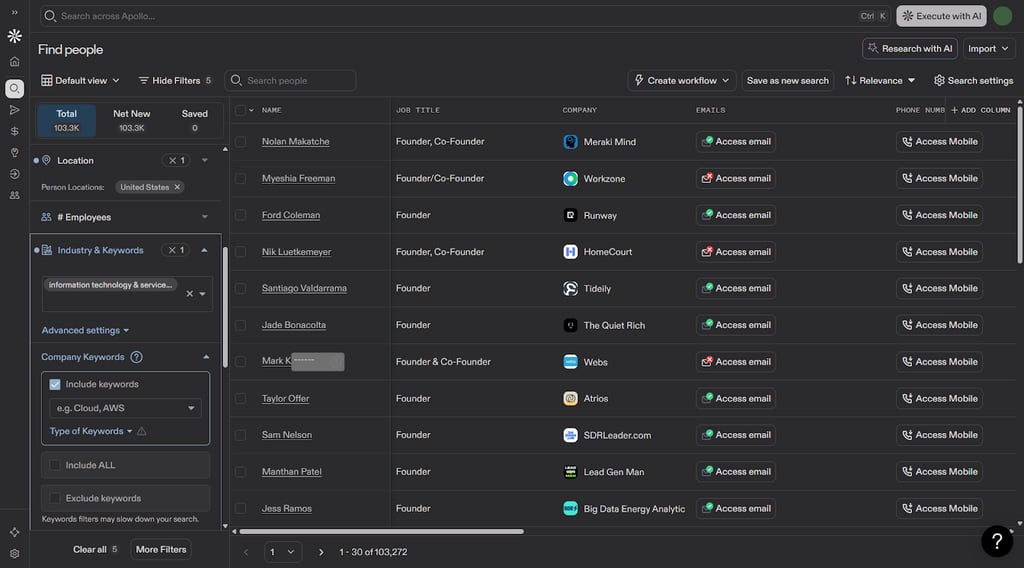Click the HomeCourt company logo
The height and width of the screenshot is (568, 1024).
tap(570, 251)
